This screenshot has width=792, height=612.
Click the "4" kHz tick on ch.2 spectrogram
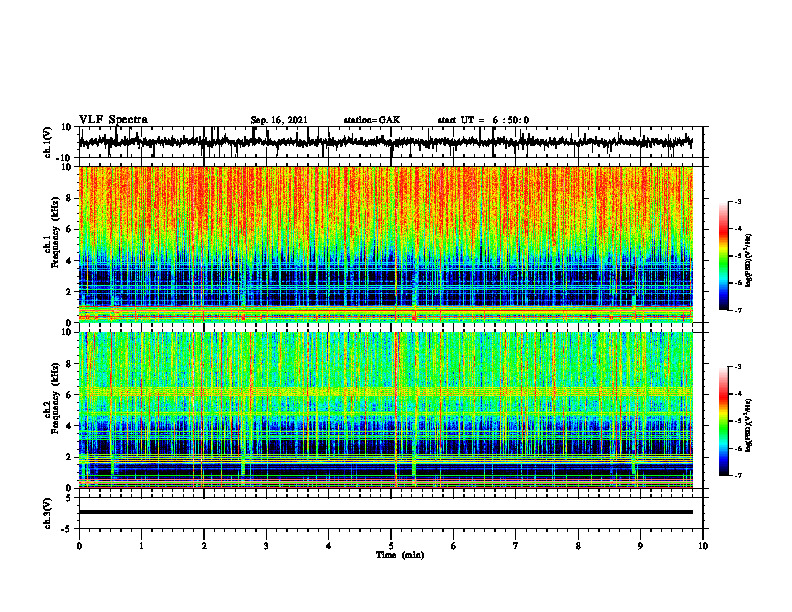(70, 426)
